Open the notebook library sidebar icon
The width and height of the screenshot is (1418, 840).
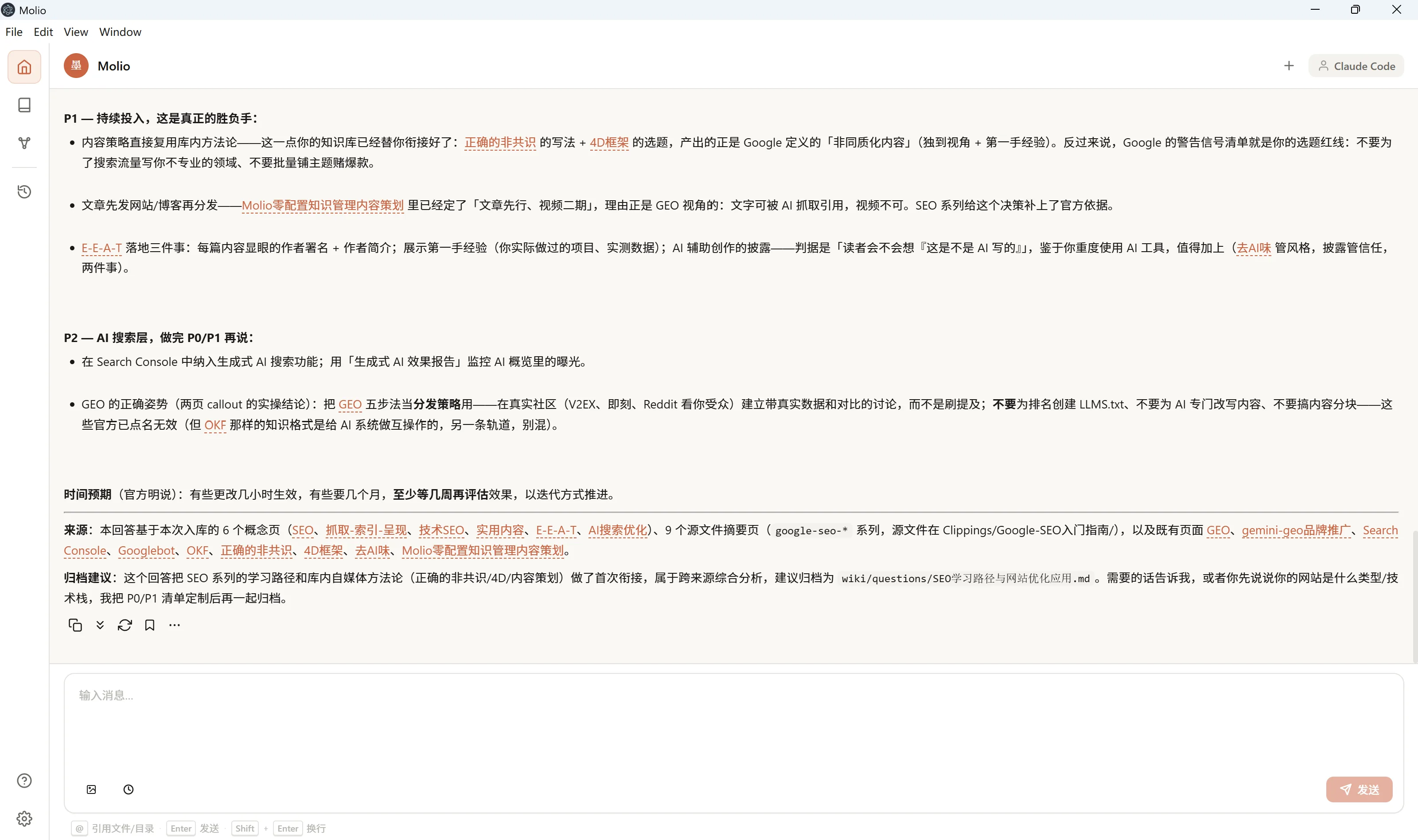24,105
